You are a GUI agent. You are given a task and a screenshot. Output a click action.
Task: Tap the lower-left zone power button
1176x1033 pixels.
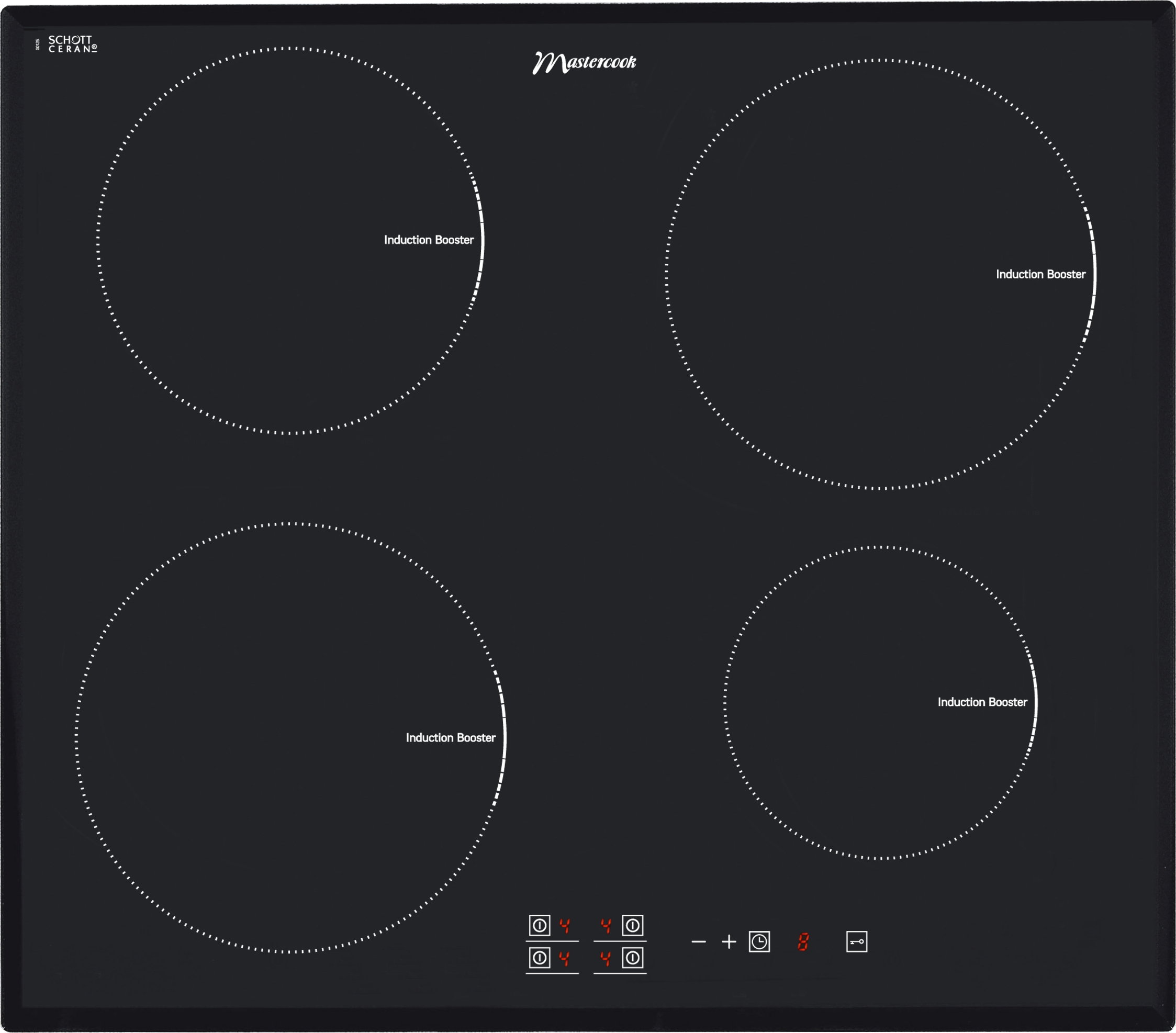point(540,958)
